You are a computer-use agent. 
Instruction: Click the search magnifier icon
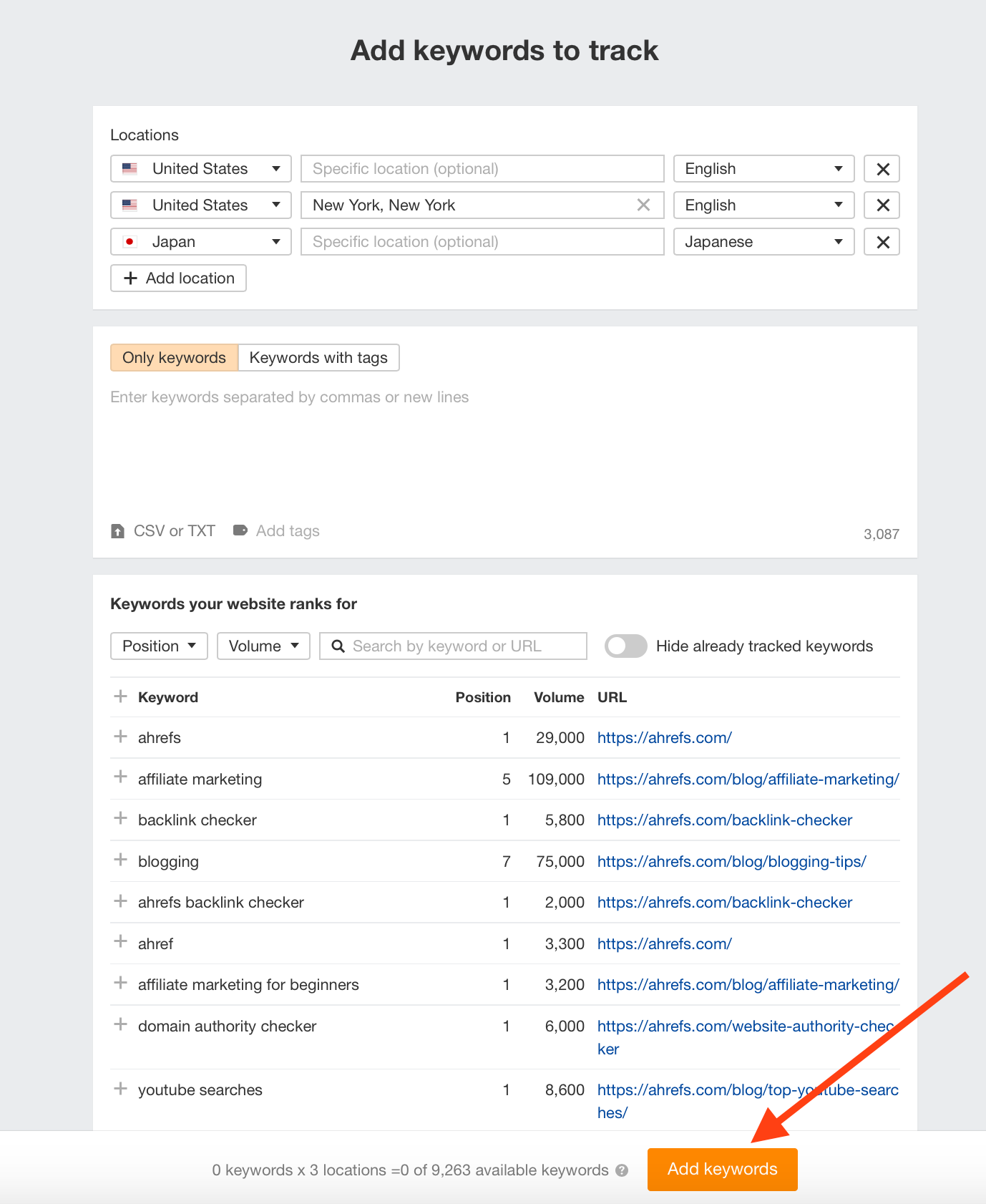click(x=338, y=646)
